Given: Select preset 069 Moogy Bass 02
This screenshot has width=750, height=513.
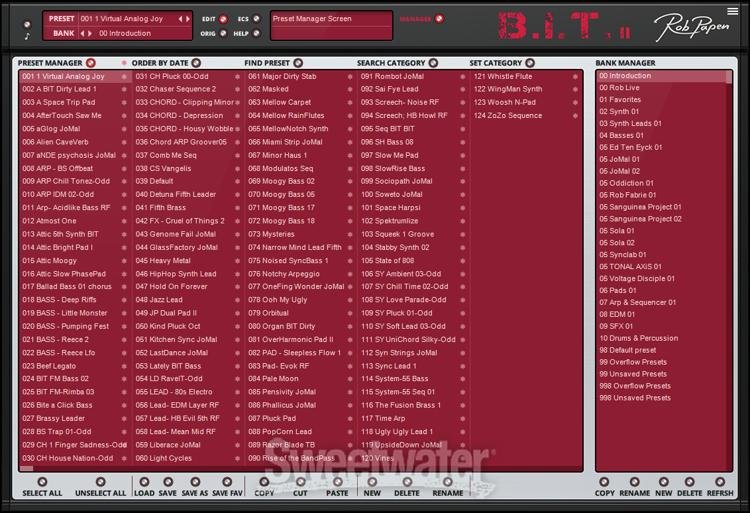Looking at the screenshot, I should 281,182.
